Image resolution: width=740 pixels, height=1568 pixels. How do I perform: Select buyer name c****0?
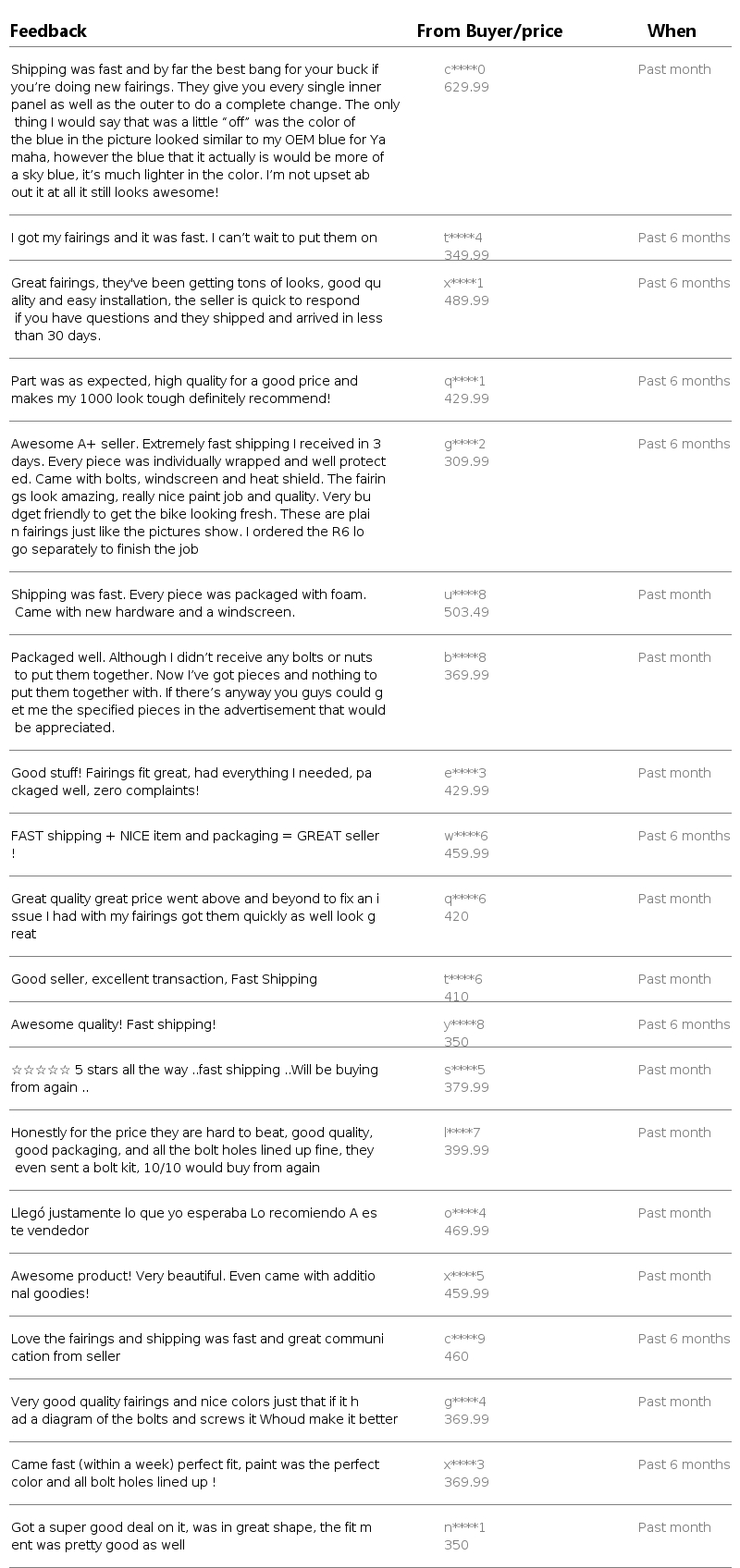tap(464, 69)
